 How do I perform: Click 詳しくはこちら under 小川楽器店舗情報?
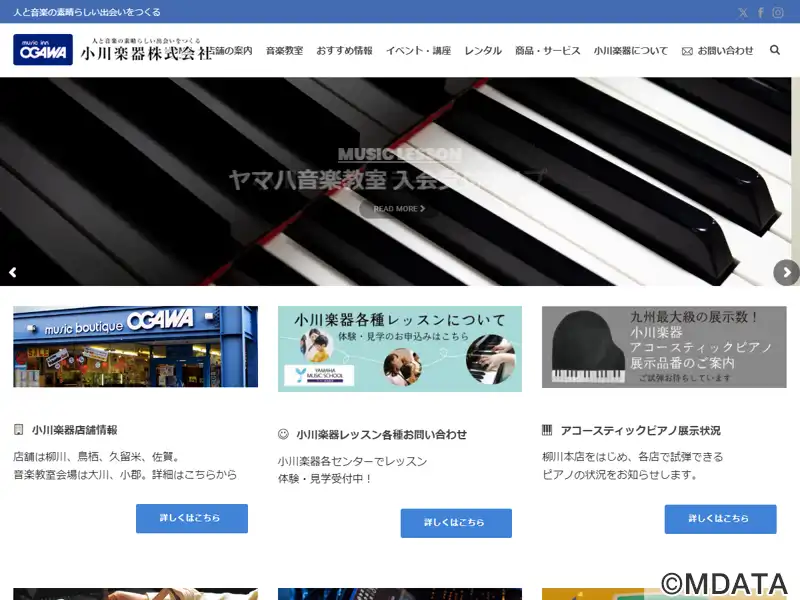(x=191, y=518)
